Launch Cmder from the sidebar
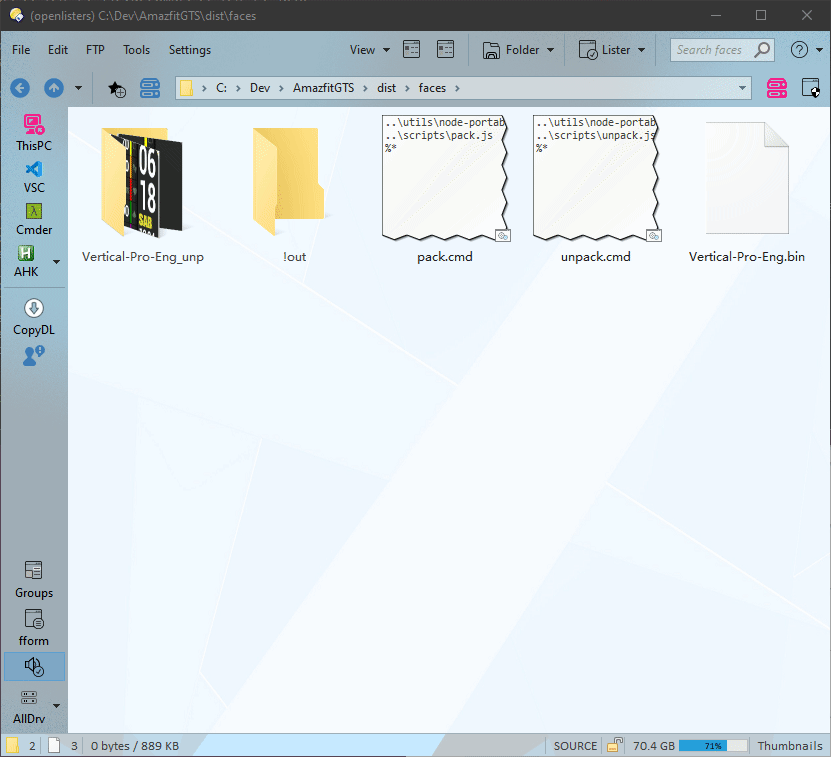The width and height of the screenshot is (831, 757). pos(34,219)
